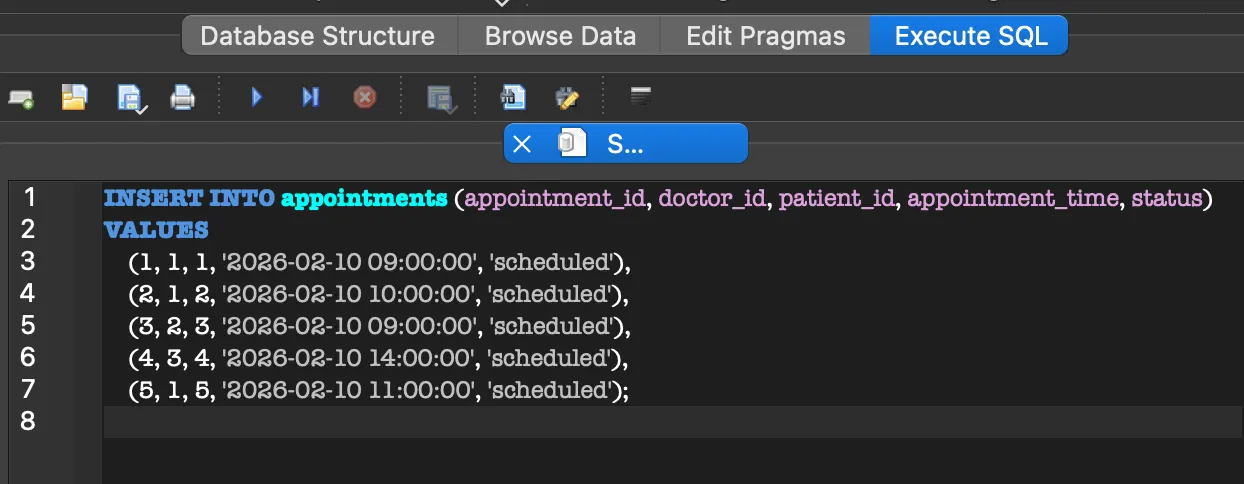The image size is (1244, 484).
Task: Click the appointments table name in query
Action: [364, 198]
